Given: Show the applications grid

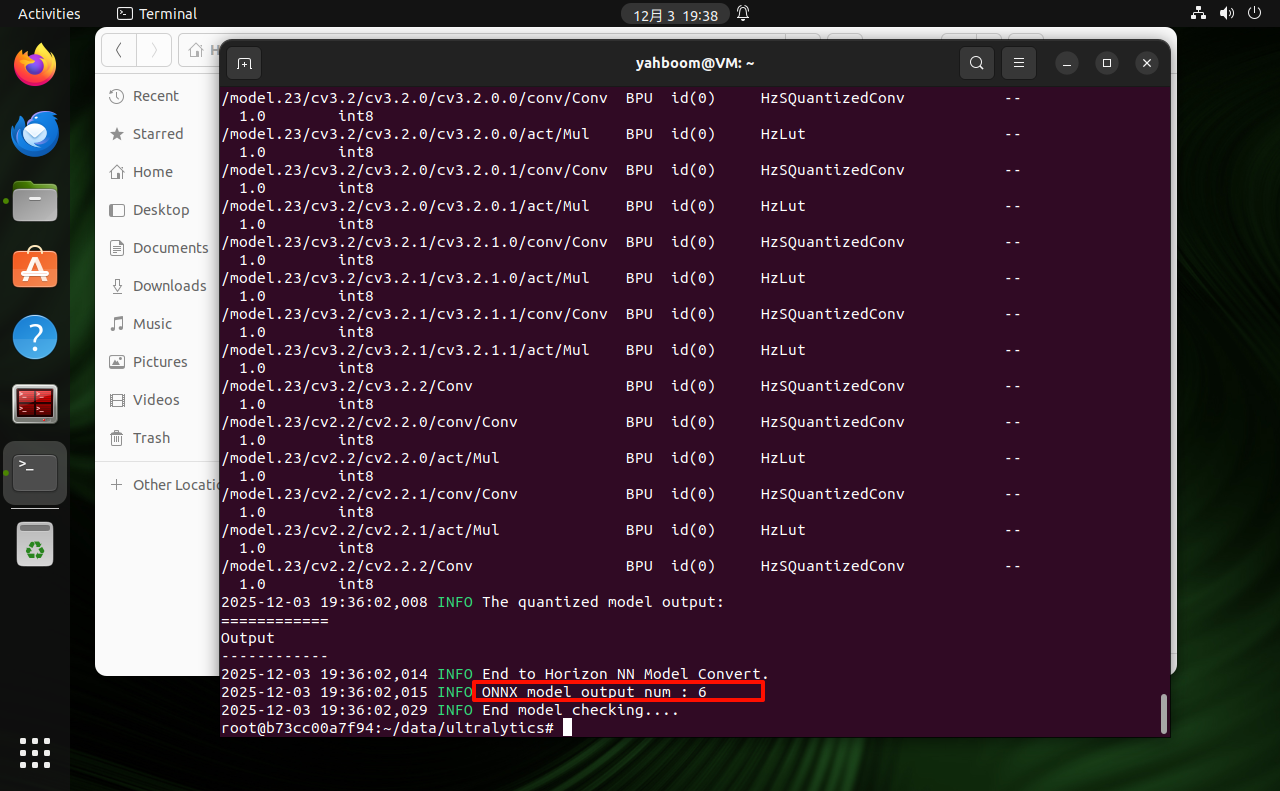Looking at the screenshot, I should coord(35,753).
